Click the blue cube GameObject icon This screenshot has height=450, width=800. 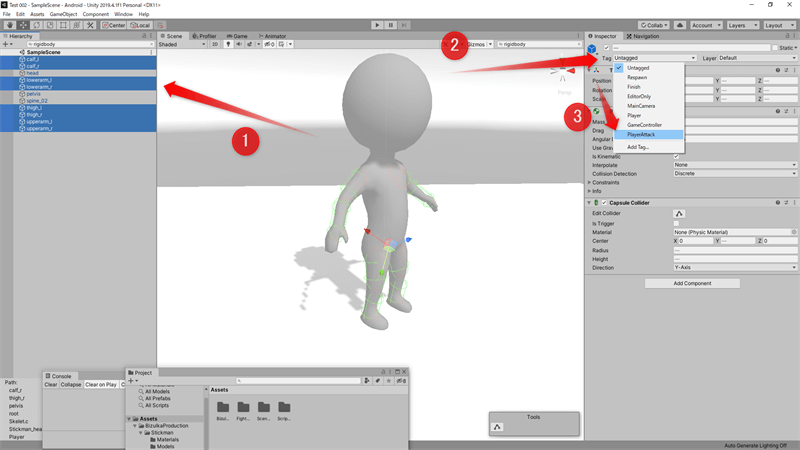tap(592, 49)
